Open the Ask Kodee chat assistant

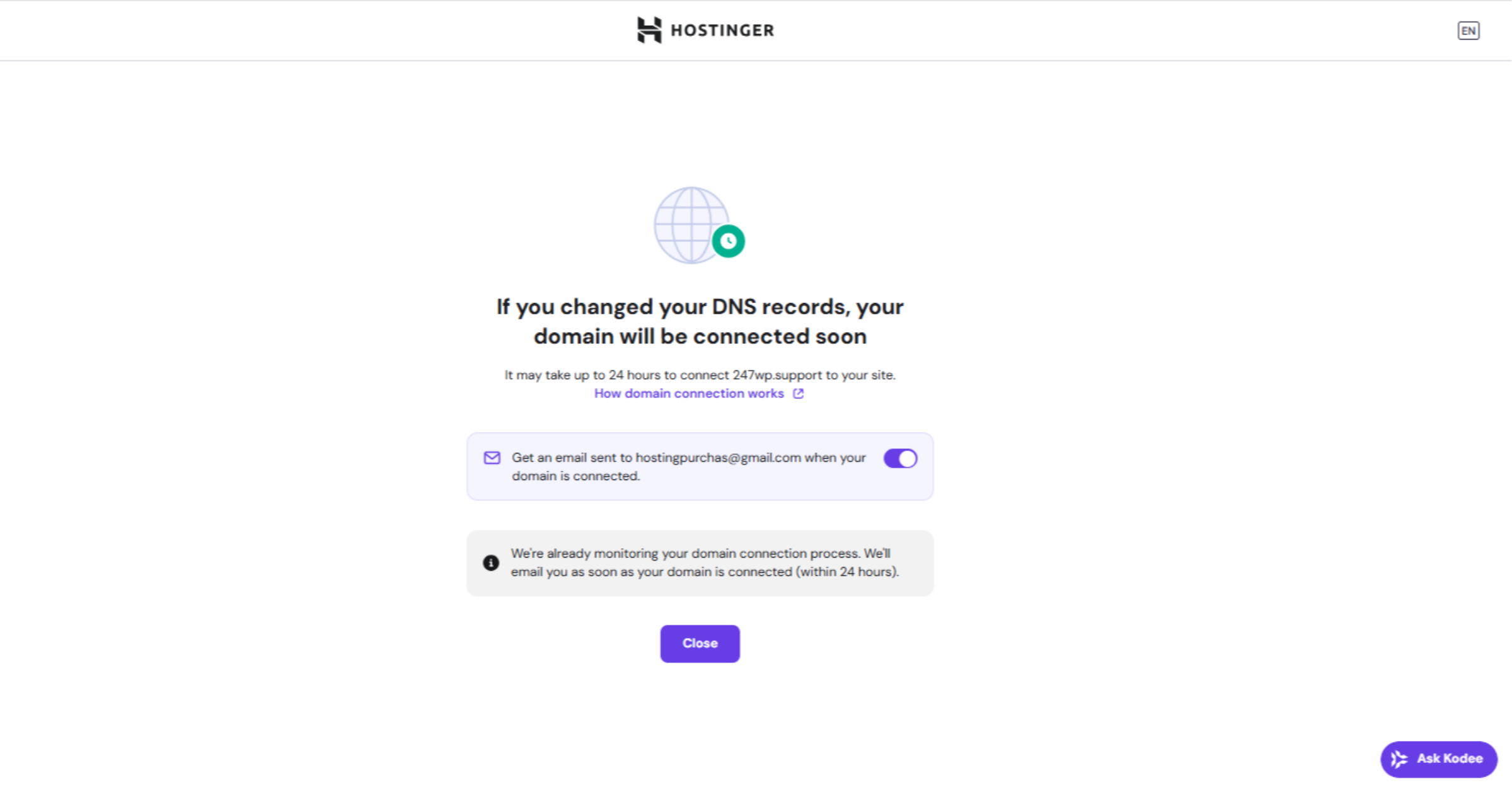click(x=1438, y=759)
